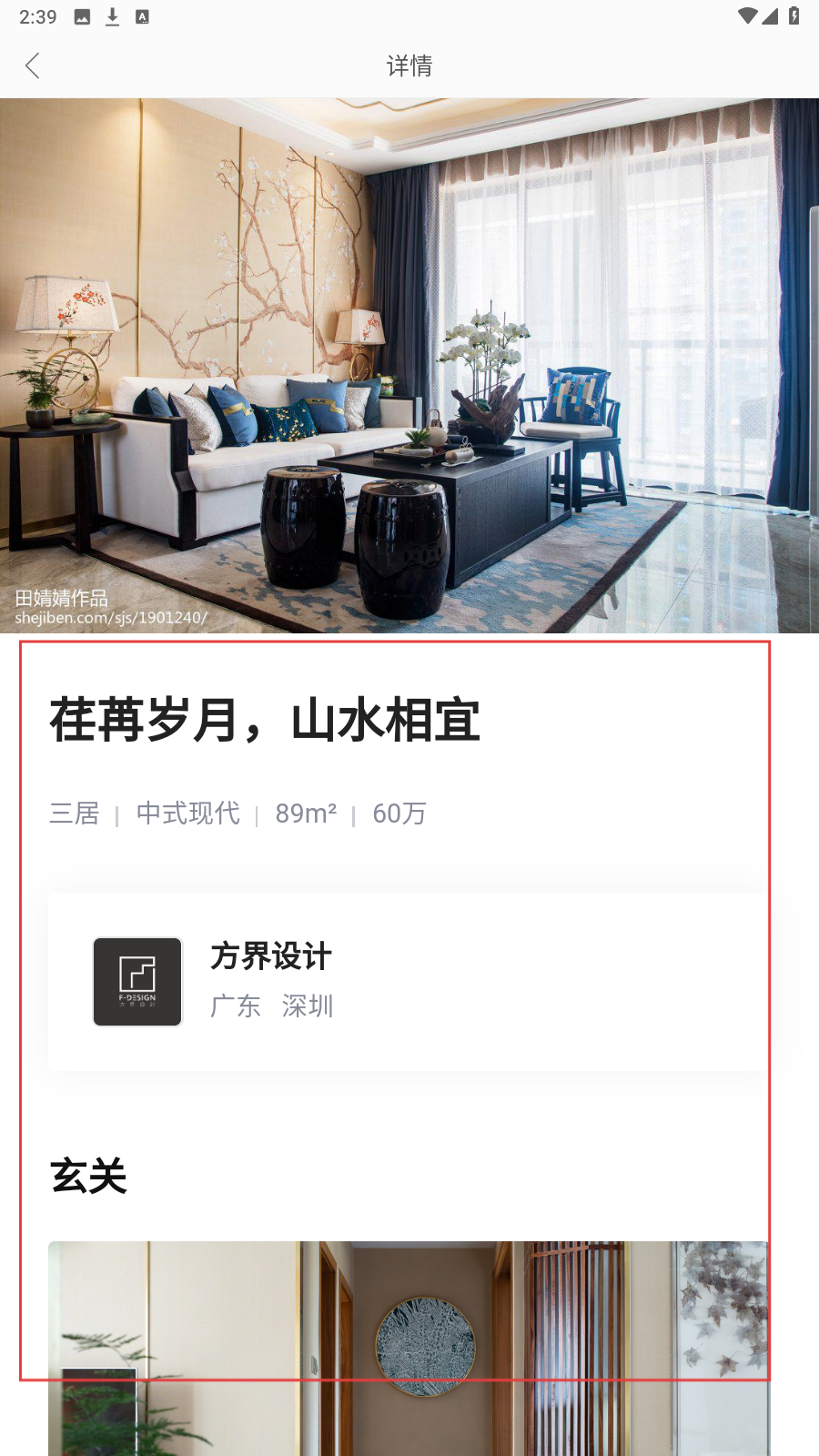The width and height of the screenshot is (819, 1456).
Task: Tap the 89m² area tag
Action: pos(306,814)
